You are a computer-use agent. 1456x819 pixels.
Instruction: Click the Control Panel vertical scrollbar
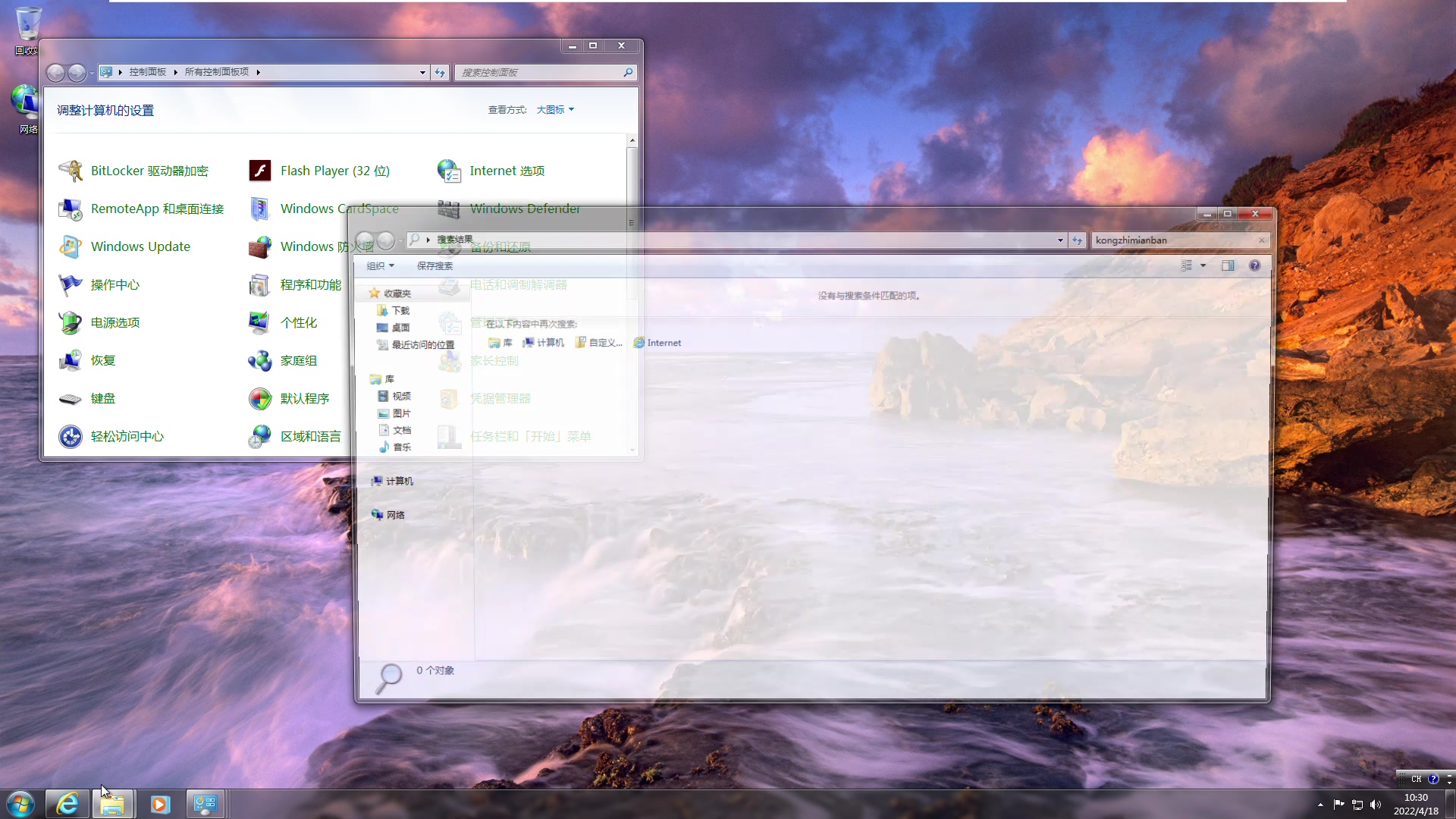(632, 182)
